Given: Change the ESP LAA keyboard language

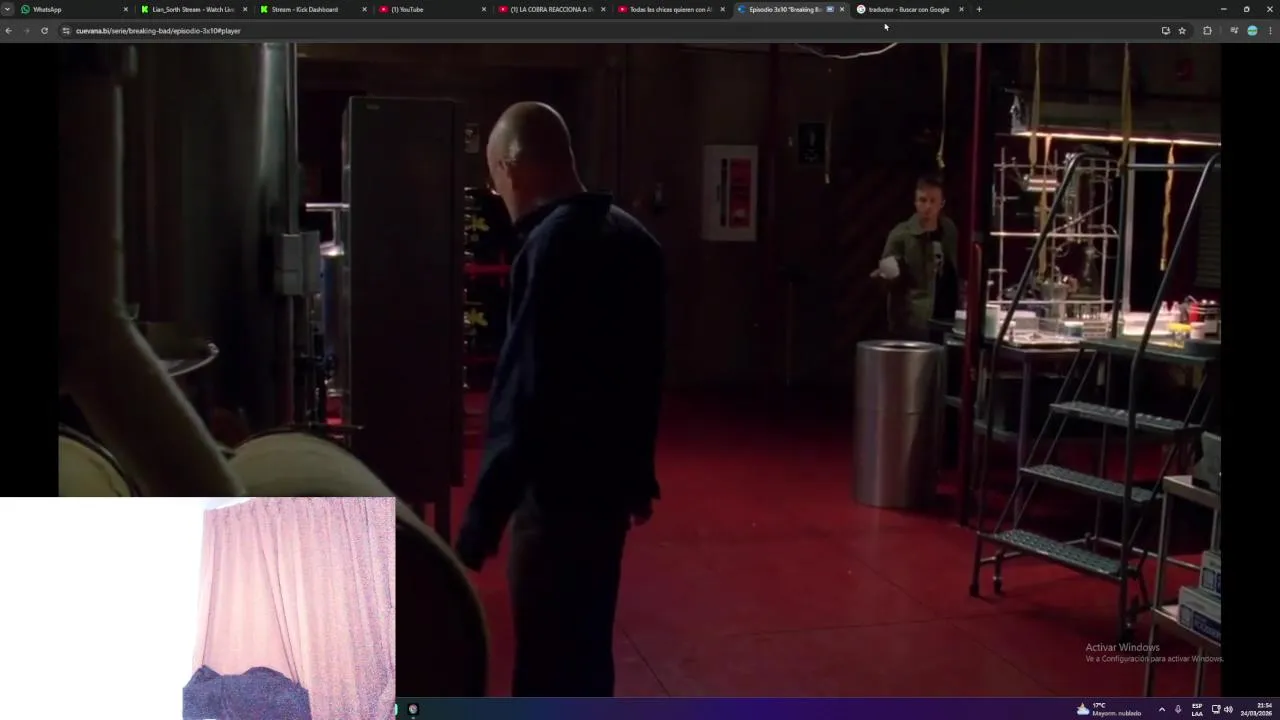Looking at the screenshot, I should point(1197,709).
